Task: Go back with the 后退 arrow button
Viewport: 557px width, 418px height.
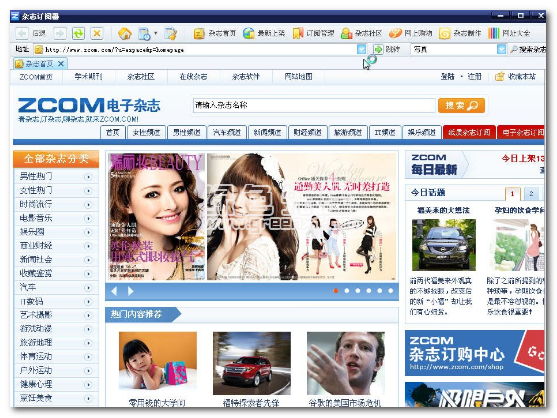Action: pos(22,34)
